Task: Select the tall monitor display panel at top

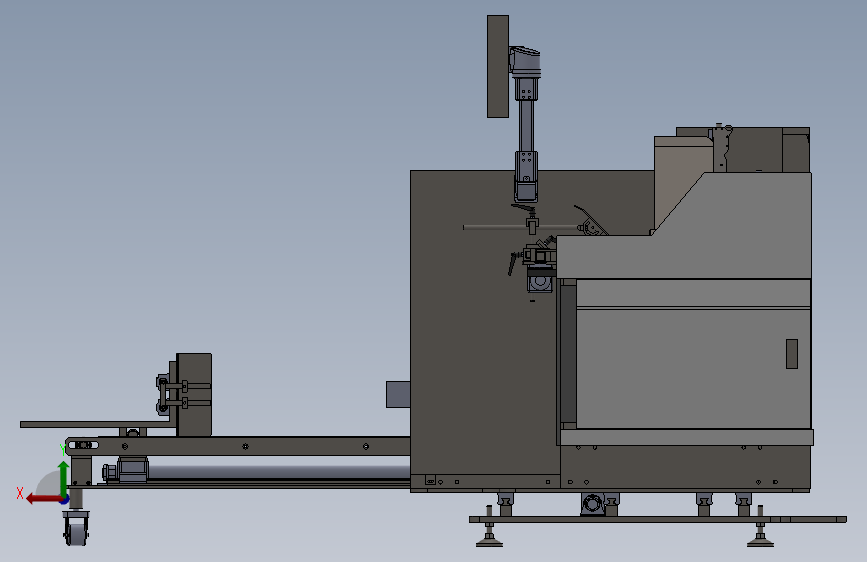Action: click(498, 66)
